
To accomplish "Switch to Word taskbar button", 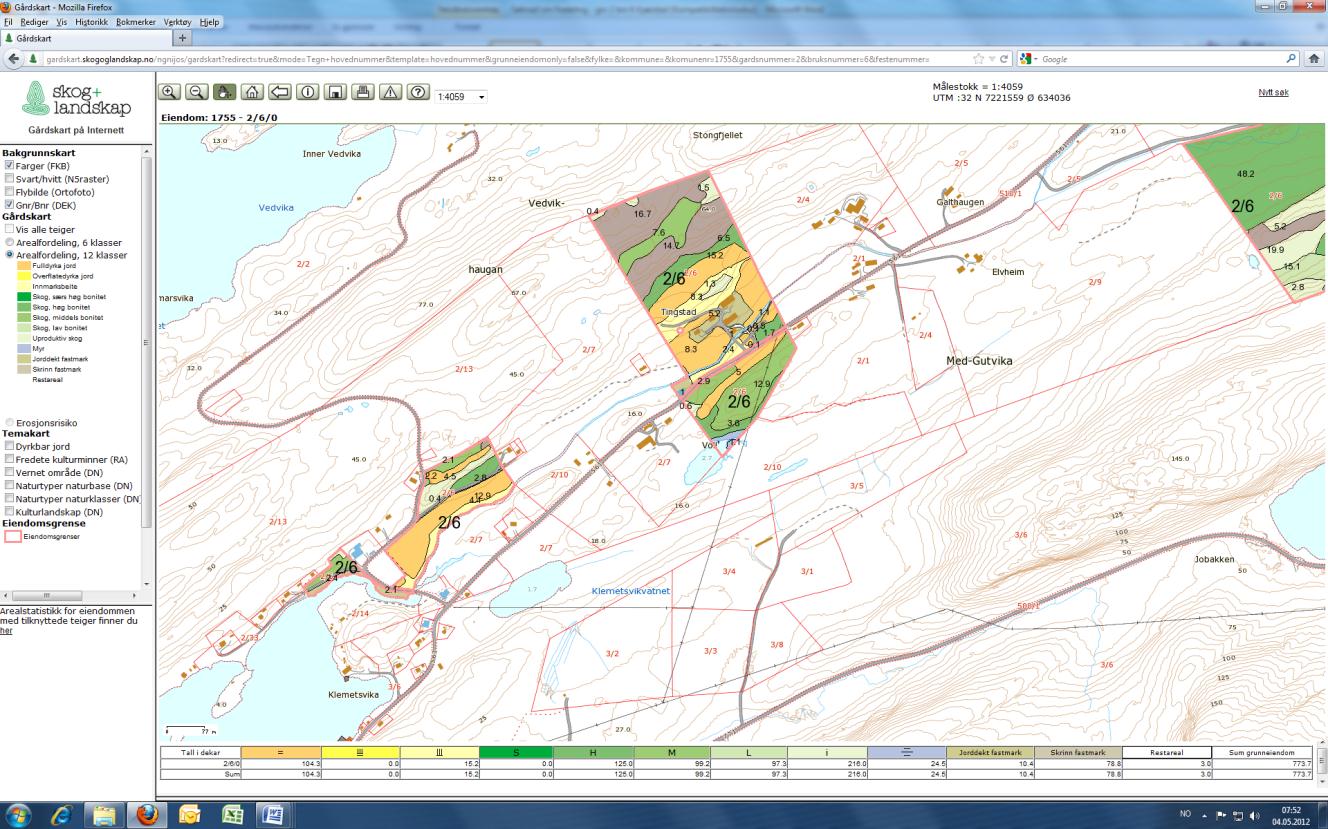I will 274,814.
